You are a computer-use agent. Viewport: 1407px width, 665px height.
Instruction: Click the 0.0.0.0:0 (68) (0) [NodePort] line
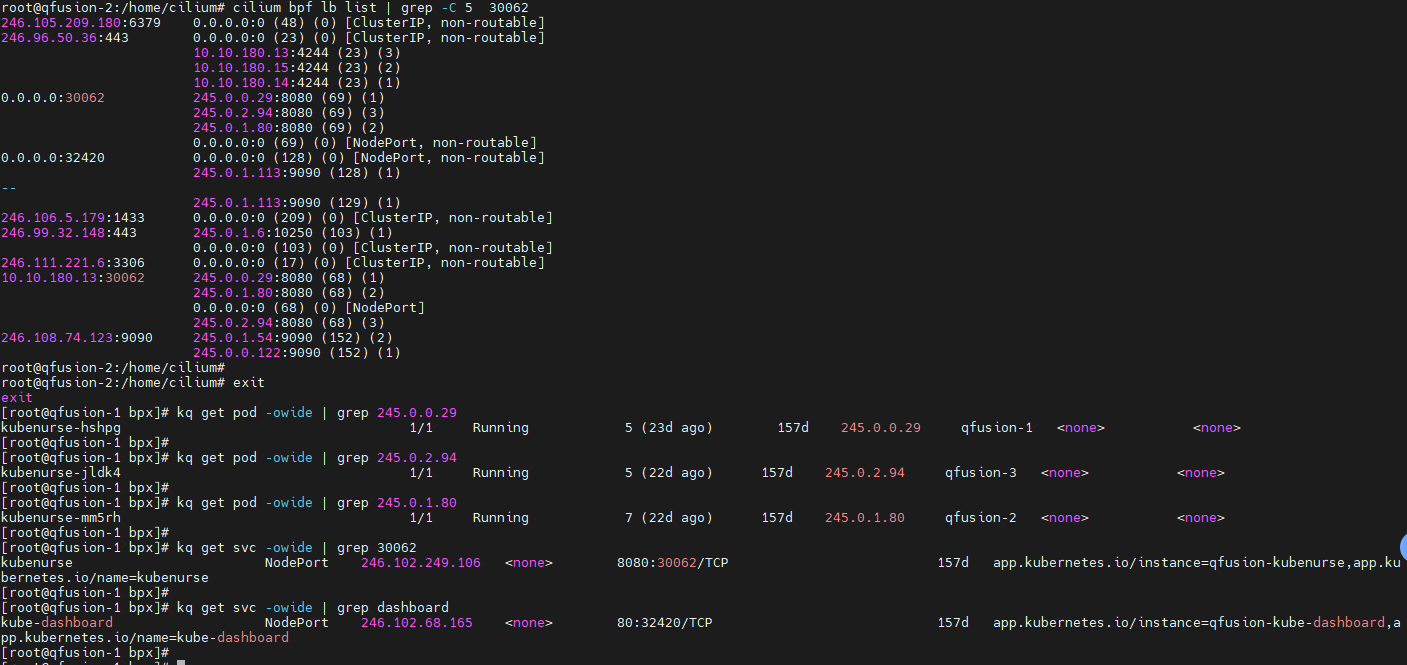pos(308,307)
